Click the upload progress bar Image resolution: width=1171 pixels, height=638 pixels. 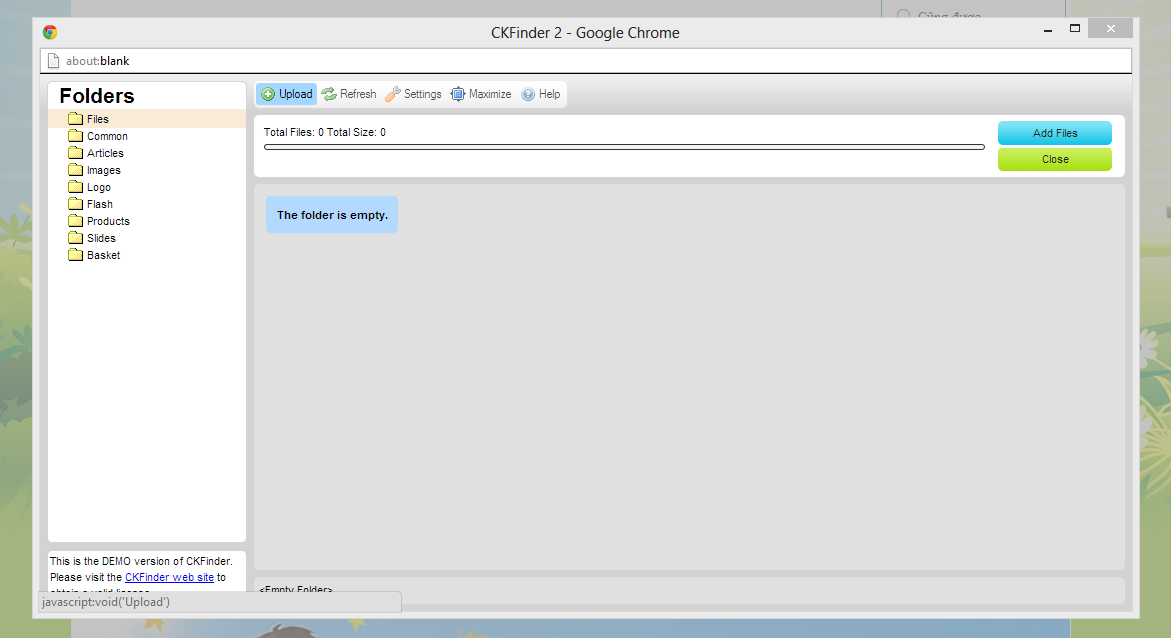coord(624,147)
